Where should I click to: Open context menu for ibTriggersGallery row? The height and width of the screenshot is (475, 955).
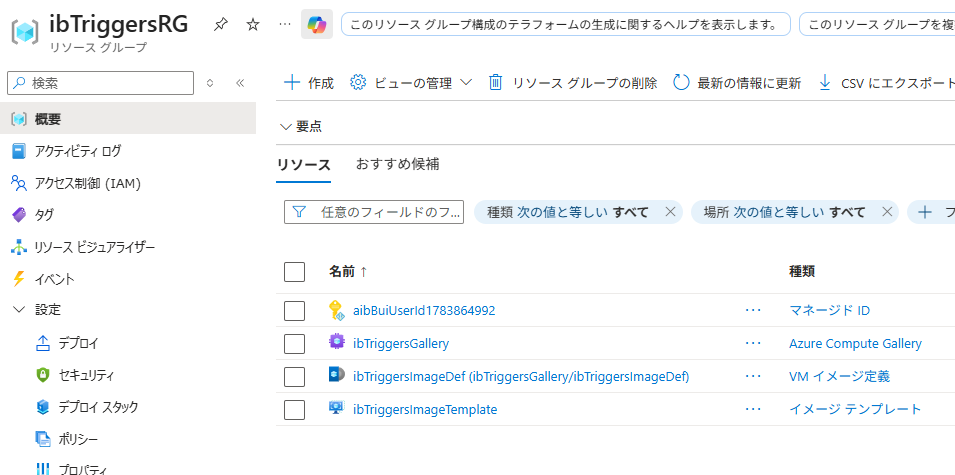753,343
